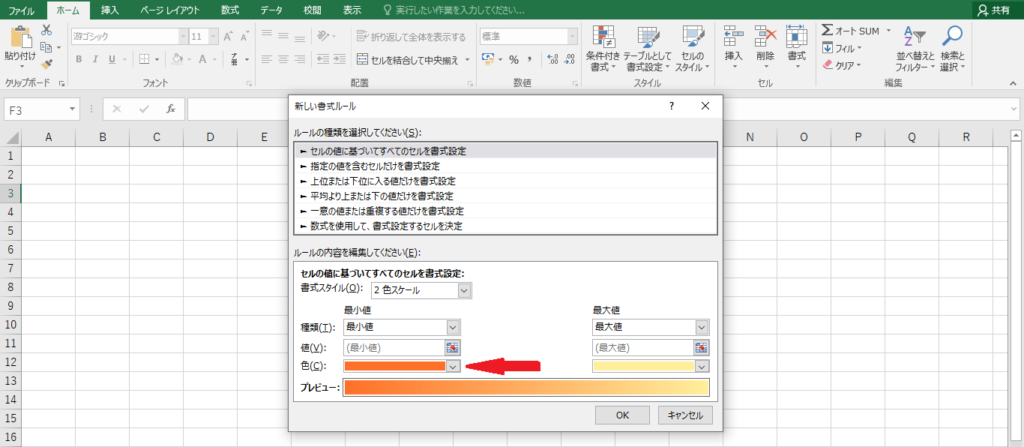Image resolution: width=1024 pixels, height=447 pixels.
Task: Click the Cancel (キャンセル) button
Action: pos(686,415)
